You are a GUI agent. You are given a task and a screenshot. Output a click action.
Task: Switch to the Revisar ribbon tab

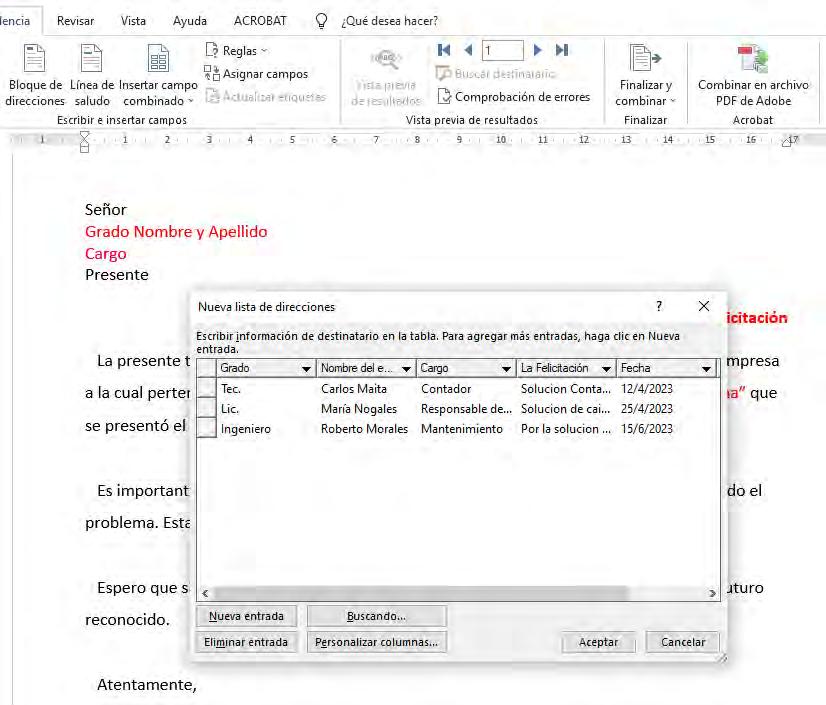(x=76, y=21)
